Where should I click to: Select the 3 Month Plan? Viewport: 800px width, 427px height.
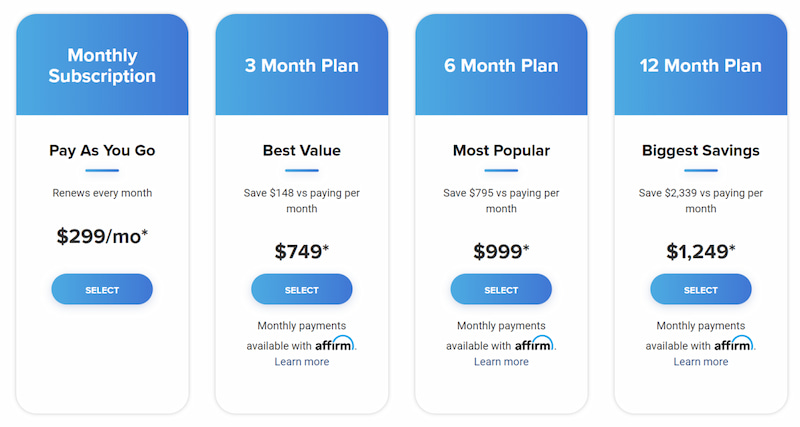click(x=302, y=289)
